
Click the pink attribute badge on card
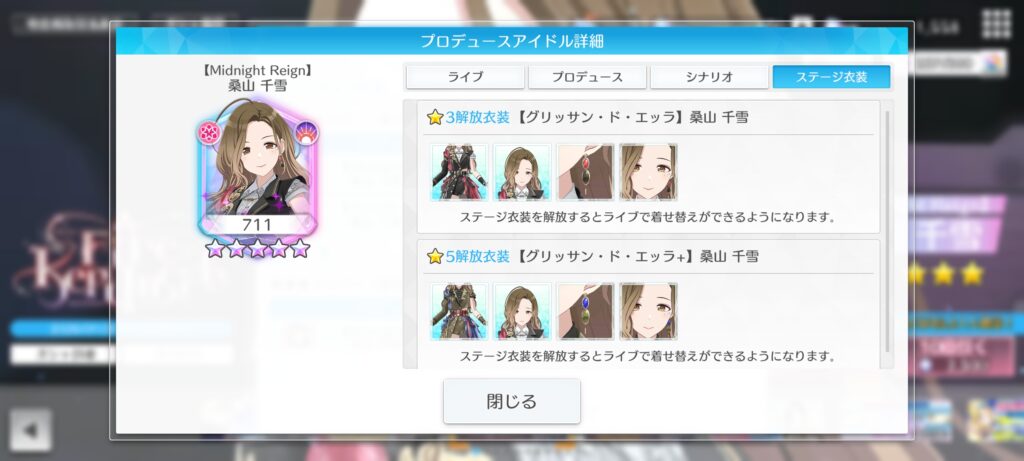point(210,133)
